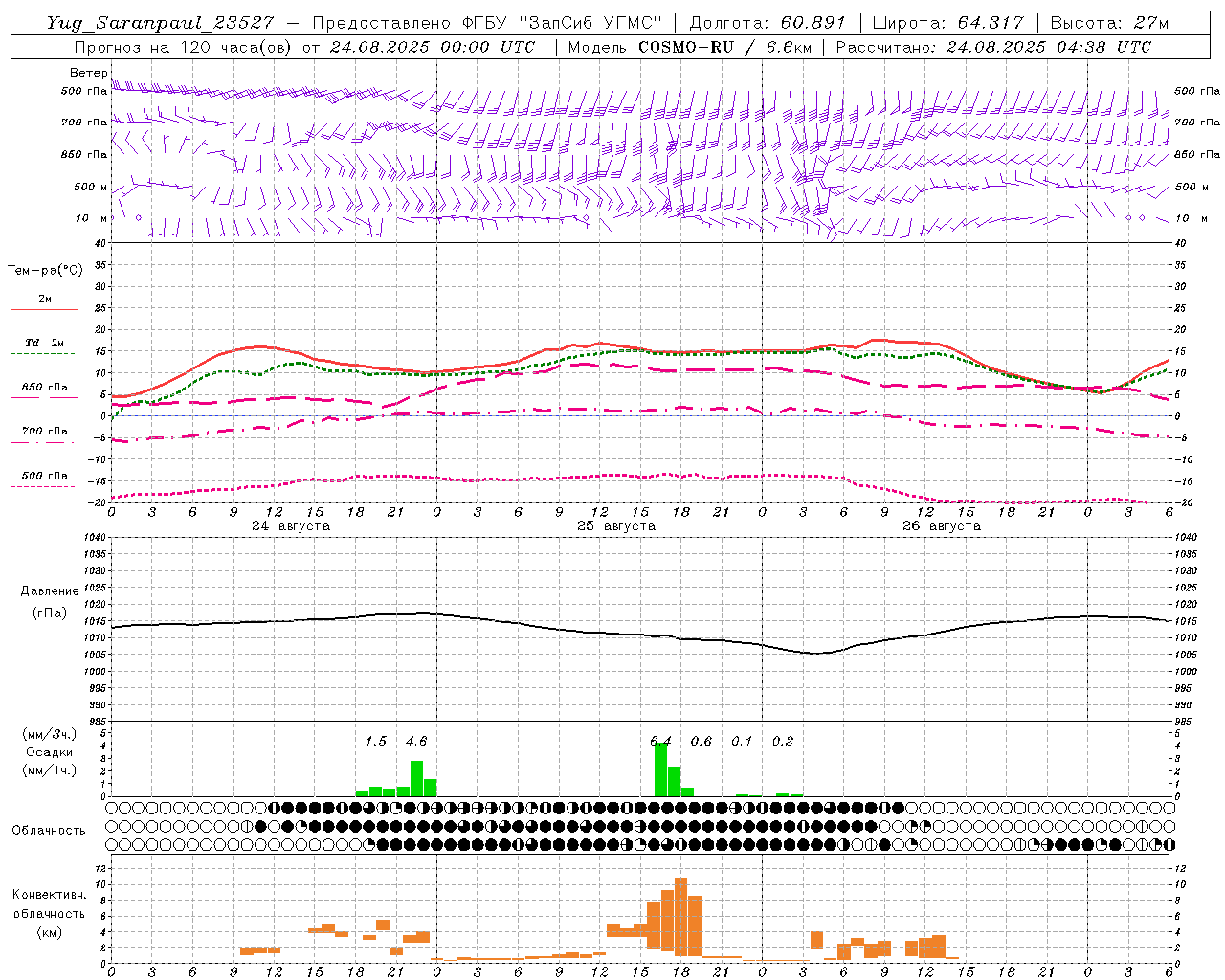Click the Рассчитано: 24.08.2025 04:38 UTC timestamp

pyautogui.click(x=993, y=47)
